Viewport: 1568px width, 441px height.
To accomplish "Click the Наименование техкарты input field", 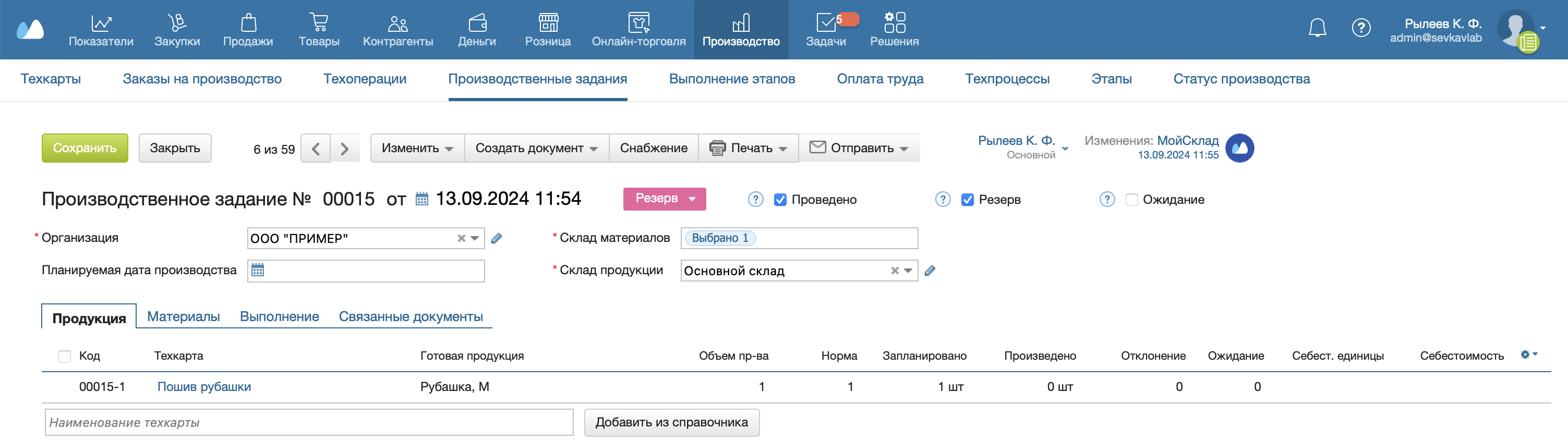I will click(x=309, y=423).
